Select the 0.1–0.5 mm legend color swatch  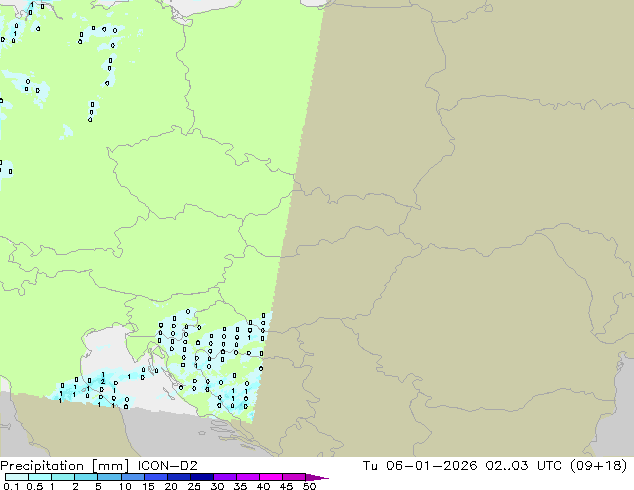coord(17,477)
